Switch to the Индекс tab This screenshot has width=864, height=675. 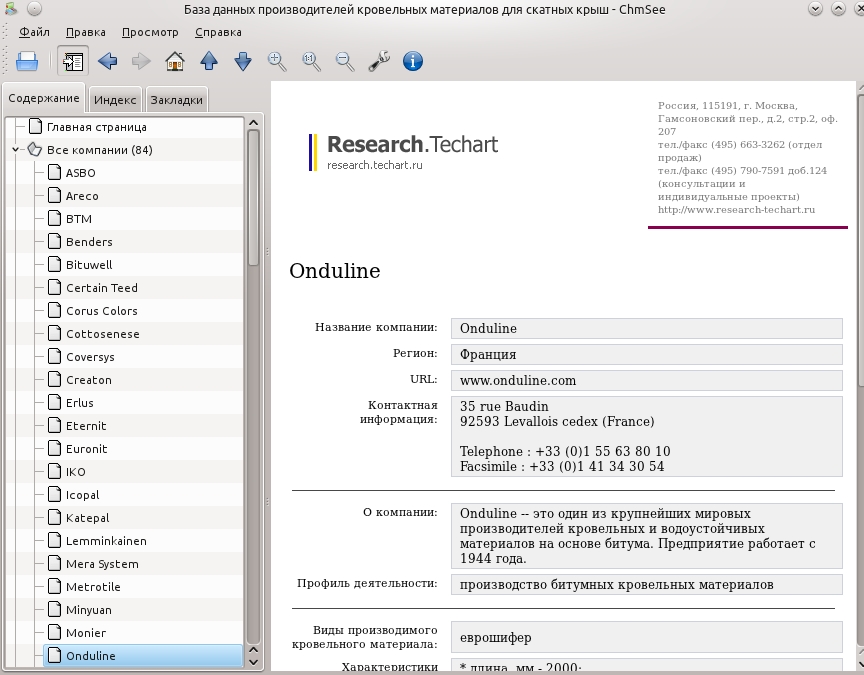115,100
